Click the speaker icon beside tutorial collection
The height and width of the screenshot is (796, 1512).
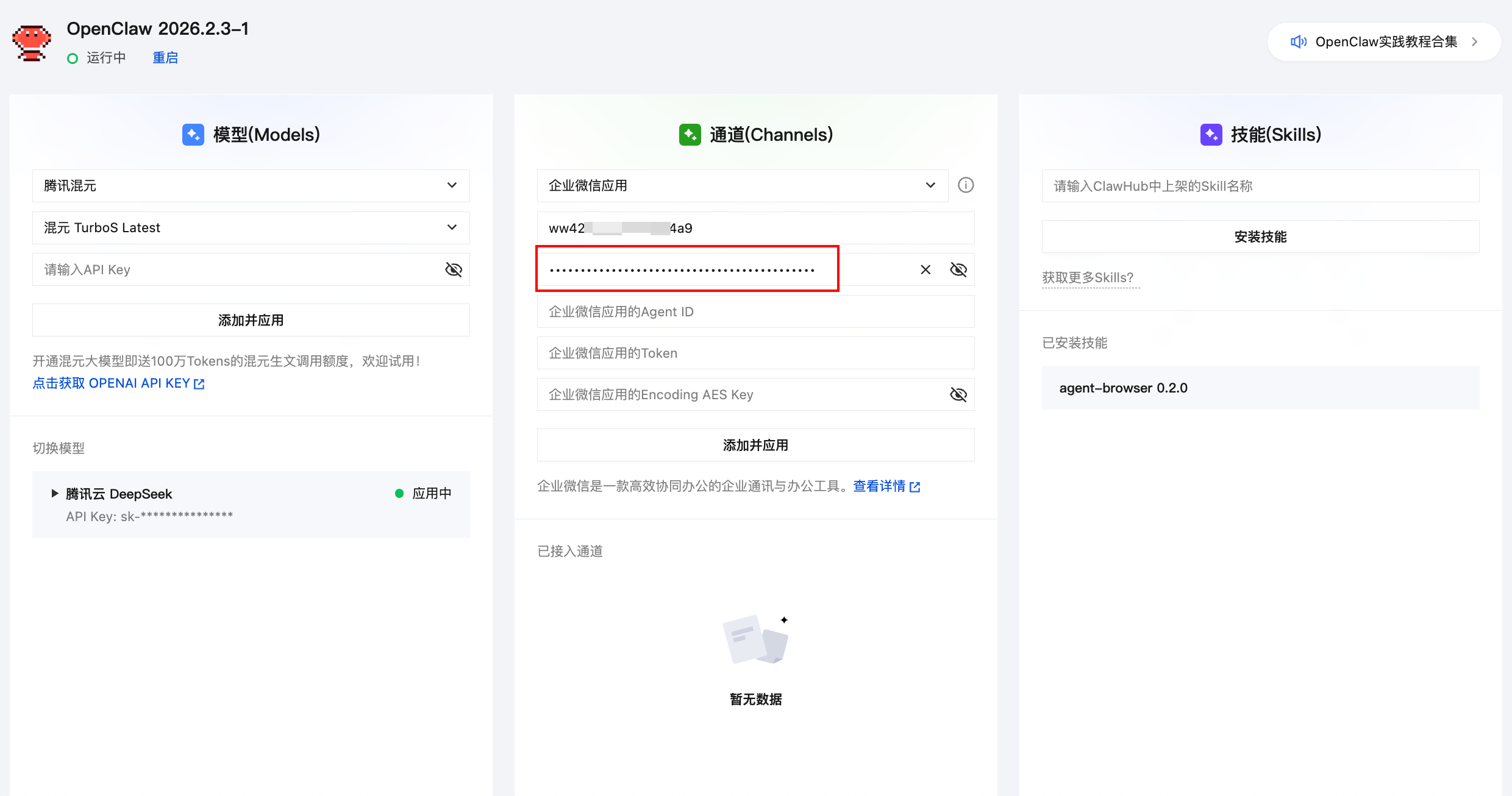[1298, 41]
